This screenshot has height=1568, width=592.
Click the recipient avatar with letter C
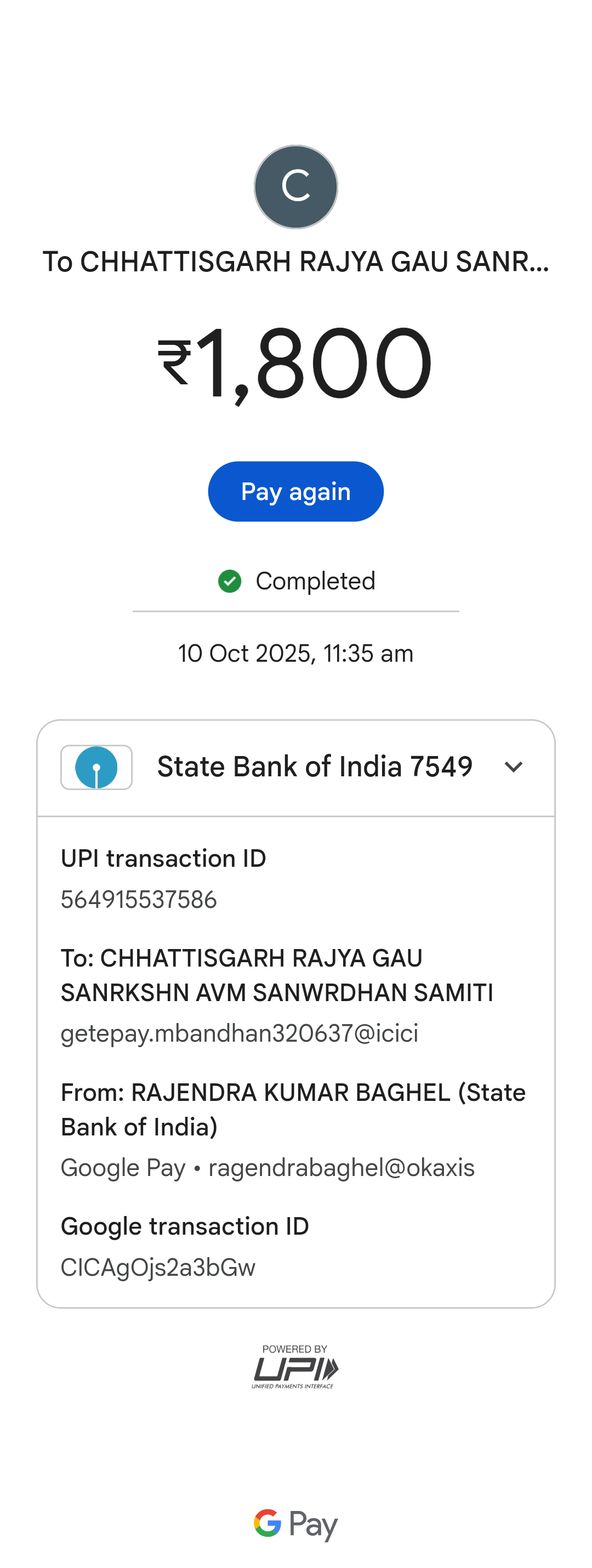click(x=295, y=187)
